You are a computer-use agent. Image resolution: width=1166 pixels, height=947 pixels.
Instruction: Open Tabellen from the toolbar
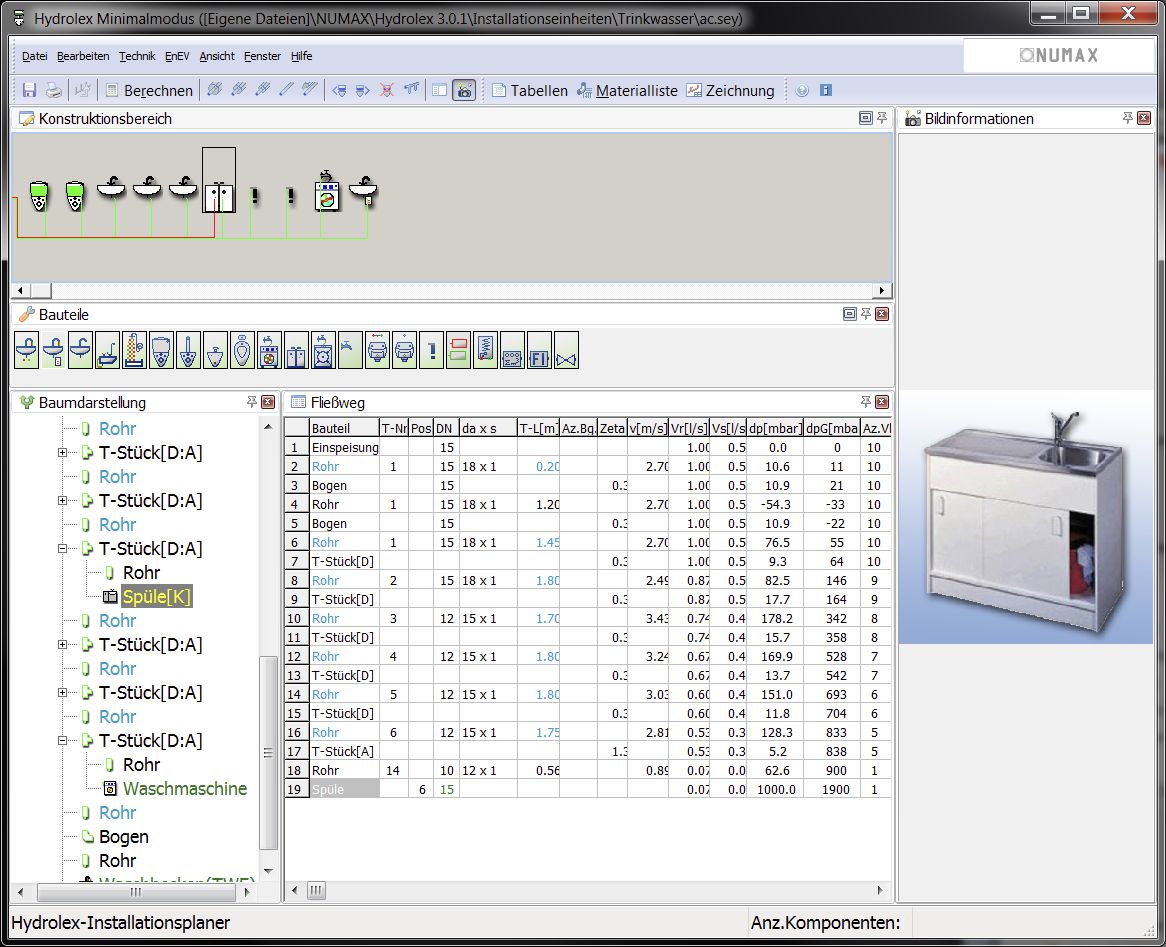point(529,90)
